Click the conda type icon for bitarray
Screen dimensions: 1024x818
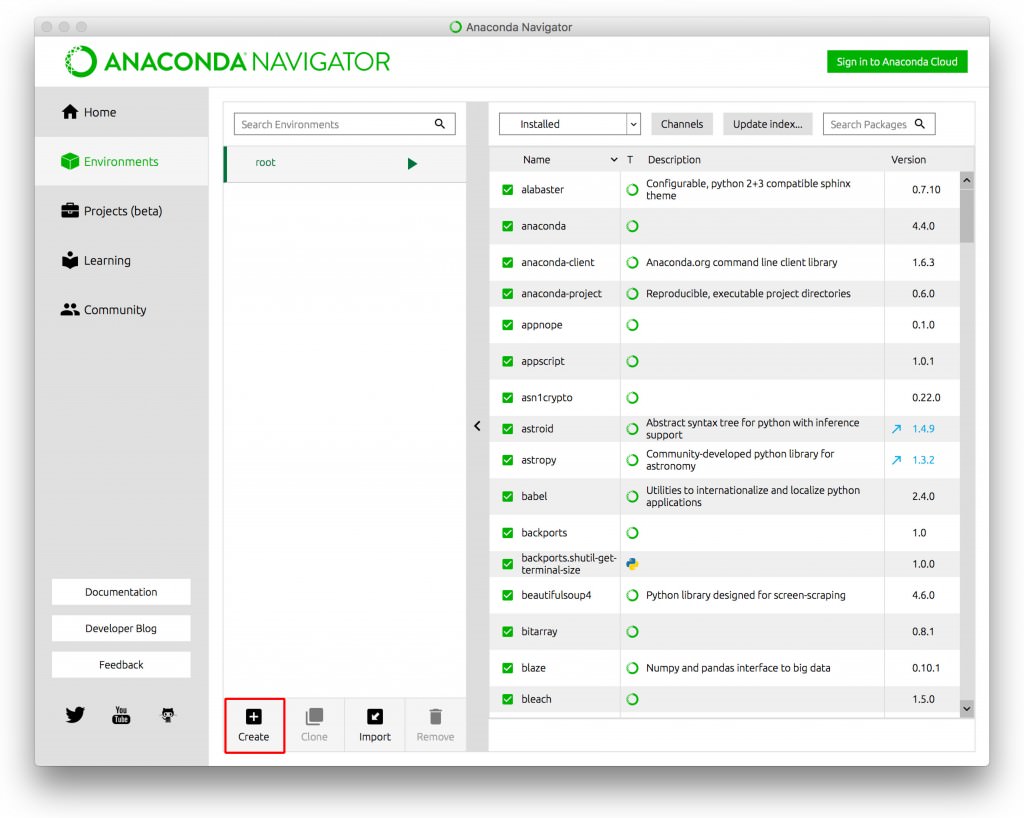632,632
